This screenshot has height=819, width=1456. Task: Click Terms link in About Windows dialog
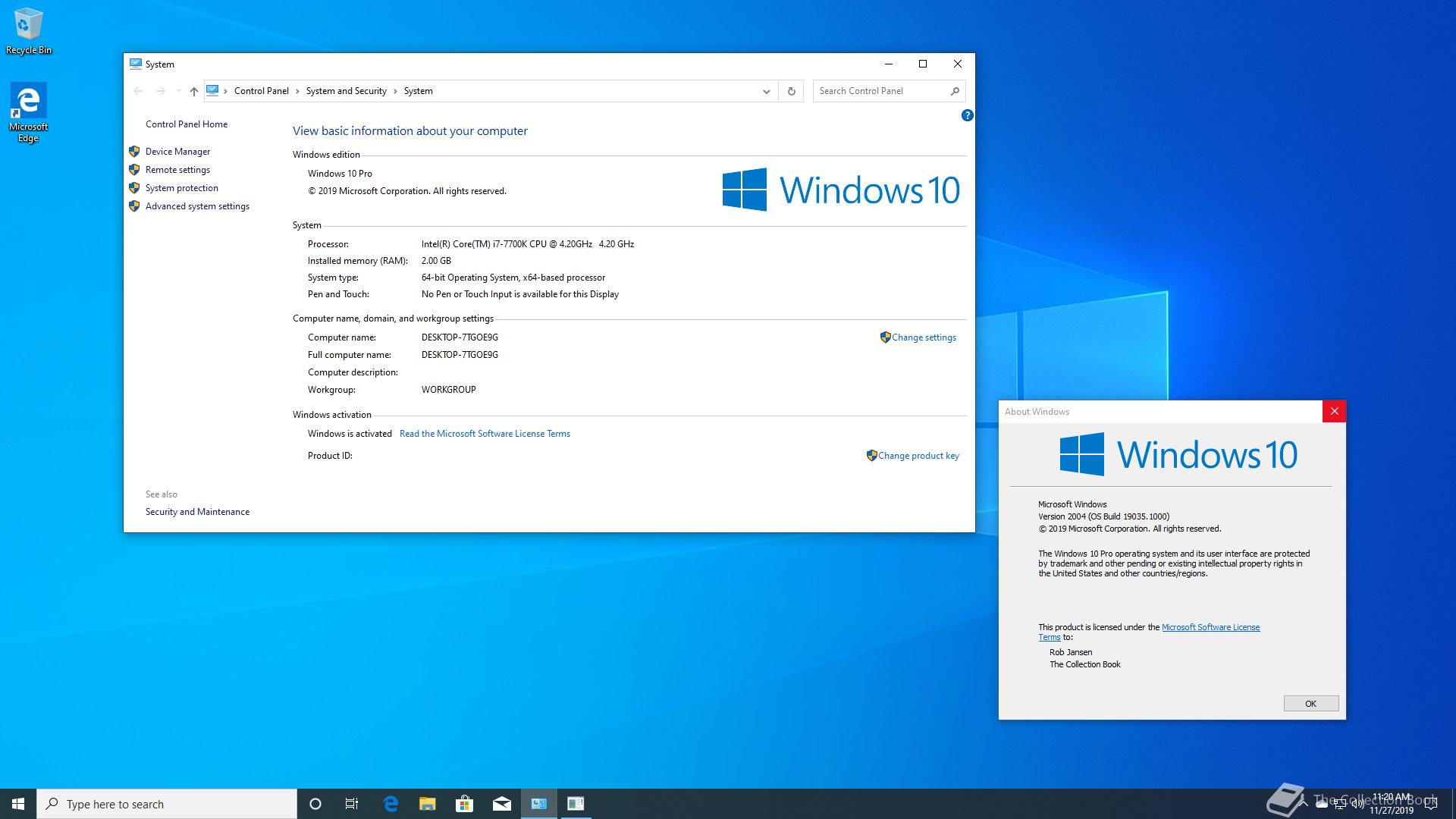[1049, 638]
